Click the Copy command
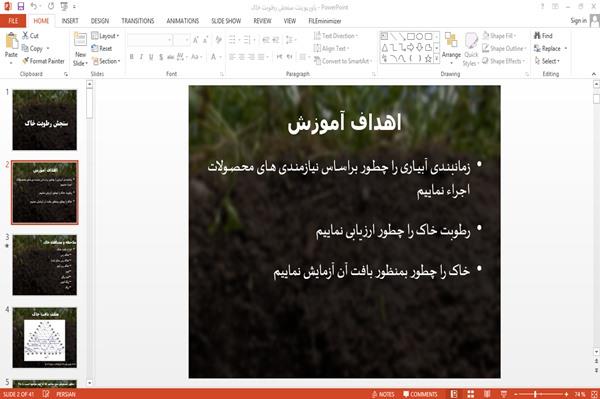 33,48
